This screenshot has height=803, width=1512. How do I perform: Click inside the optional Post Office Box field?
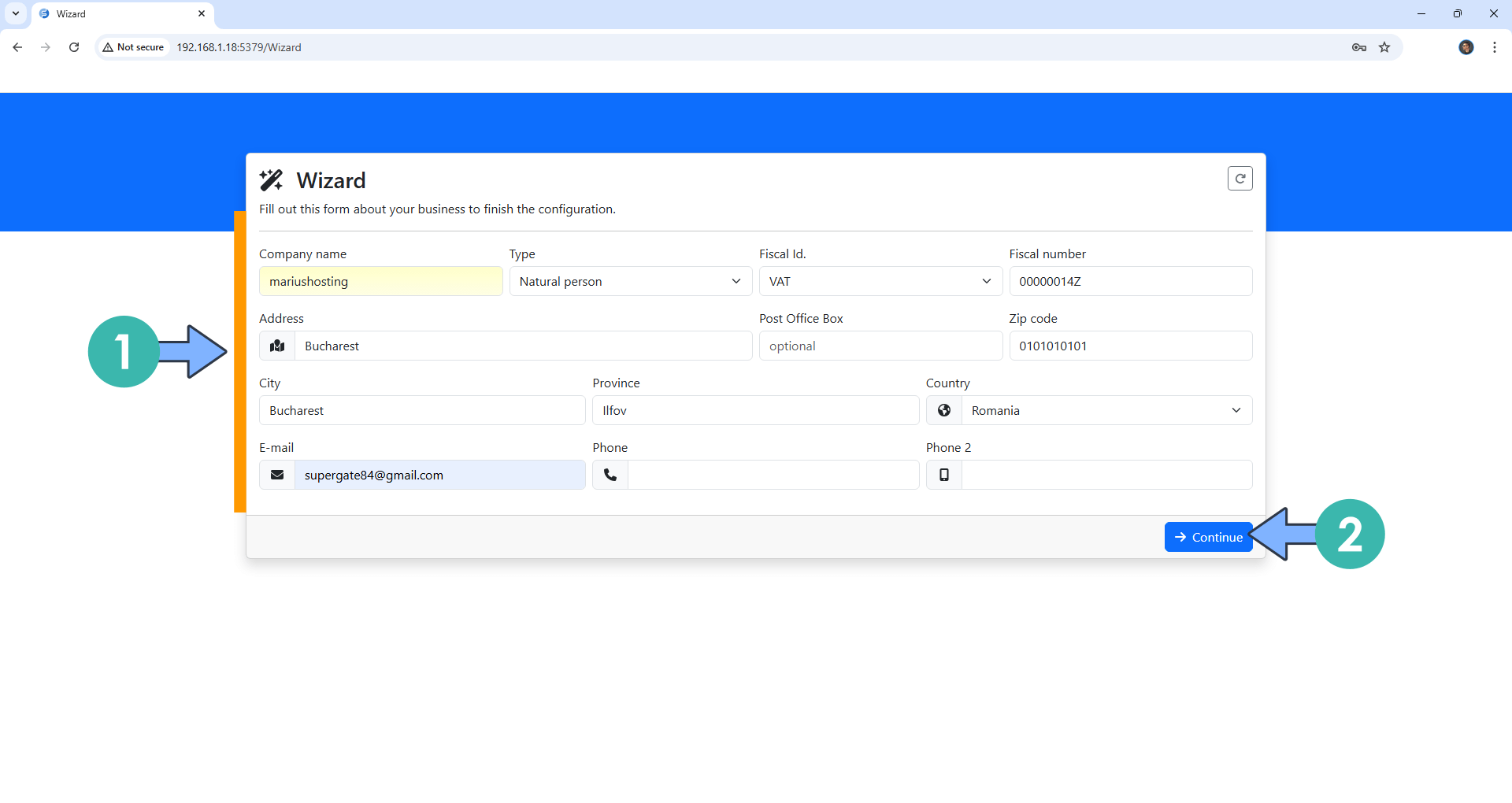[880, 346]
